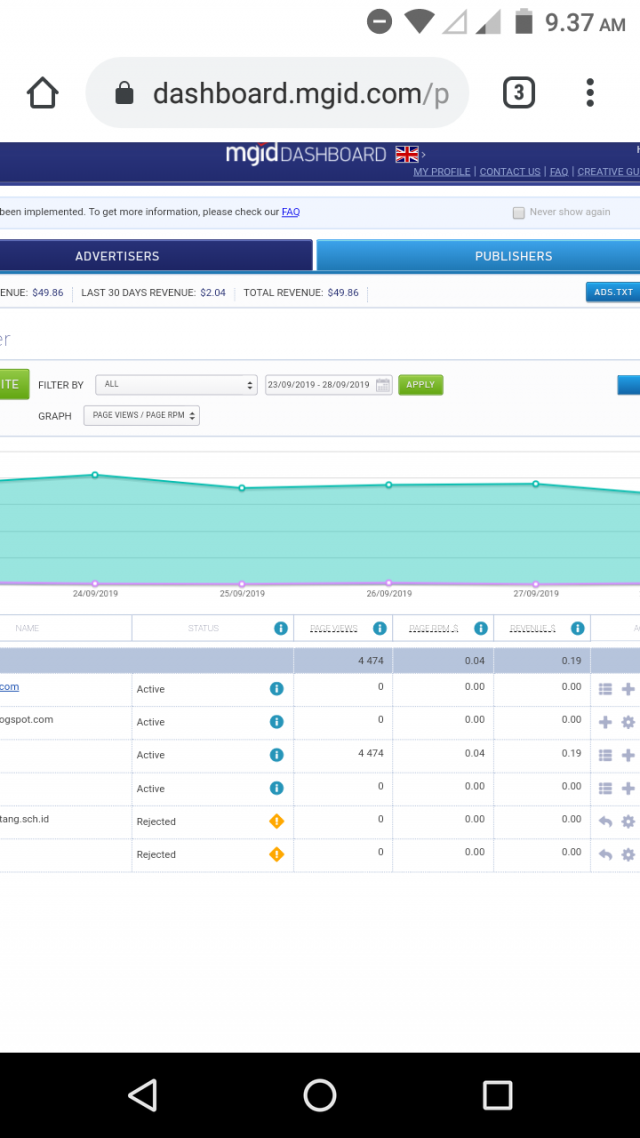Click the info icon beside PAGE VIEWS header

click(380, 629)
